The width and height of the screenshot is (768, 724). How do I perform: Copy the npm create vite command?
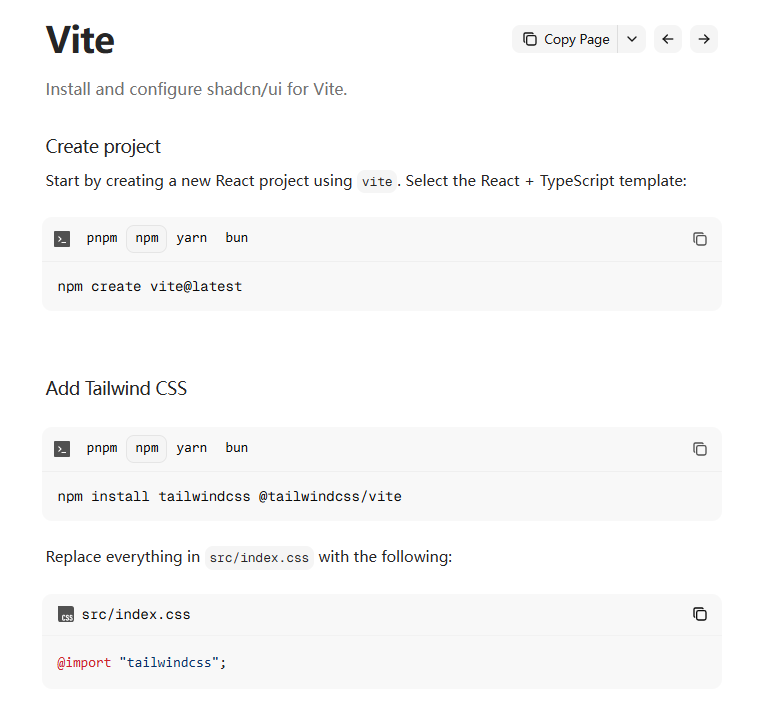pyautogui.click(x=700, y=239)
